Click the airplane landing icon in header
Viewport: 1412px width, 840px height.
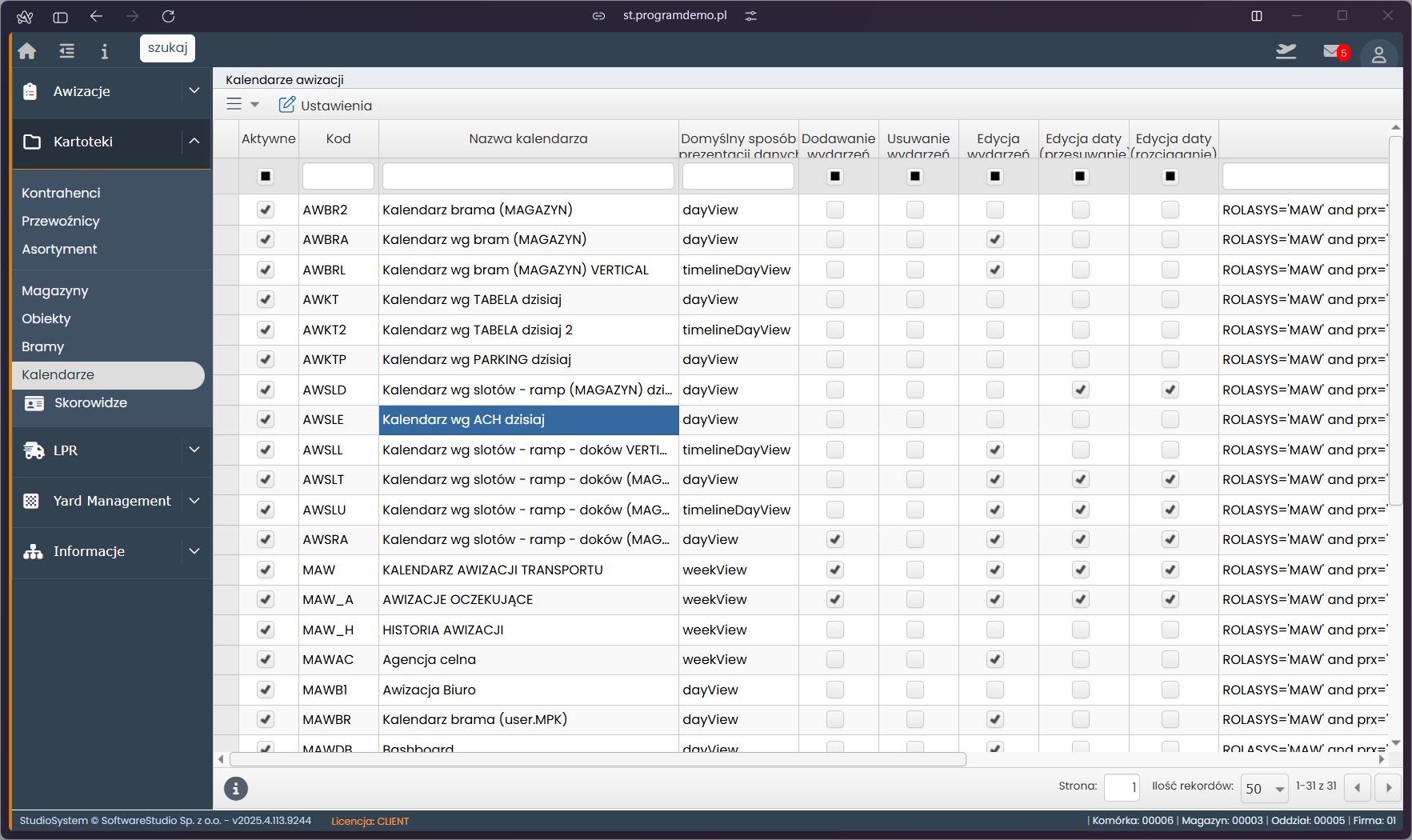point(1286,52)
